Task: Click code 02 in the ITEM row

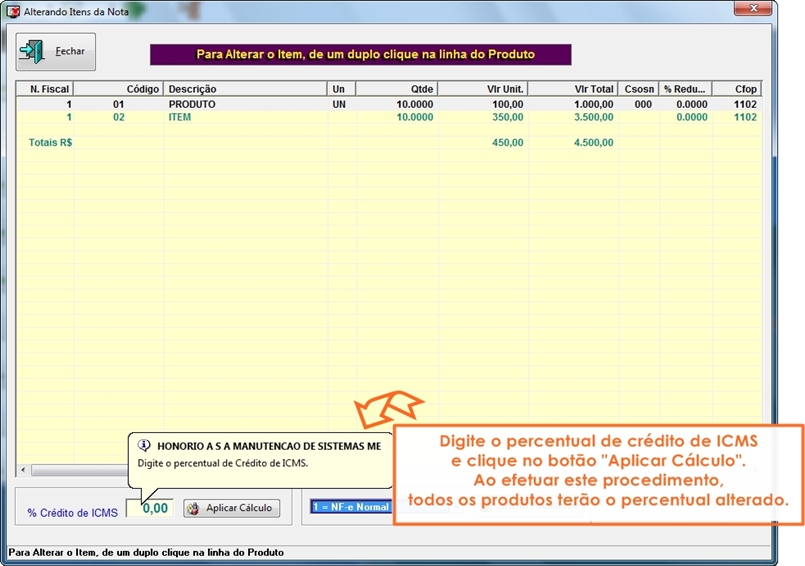Action: [x=119, y=117]
